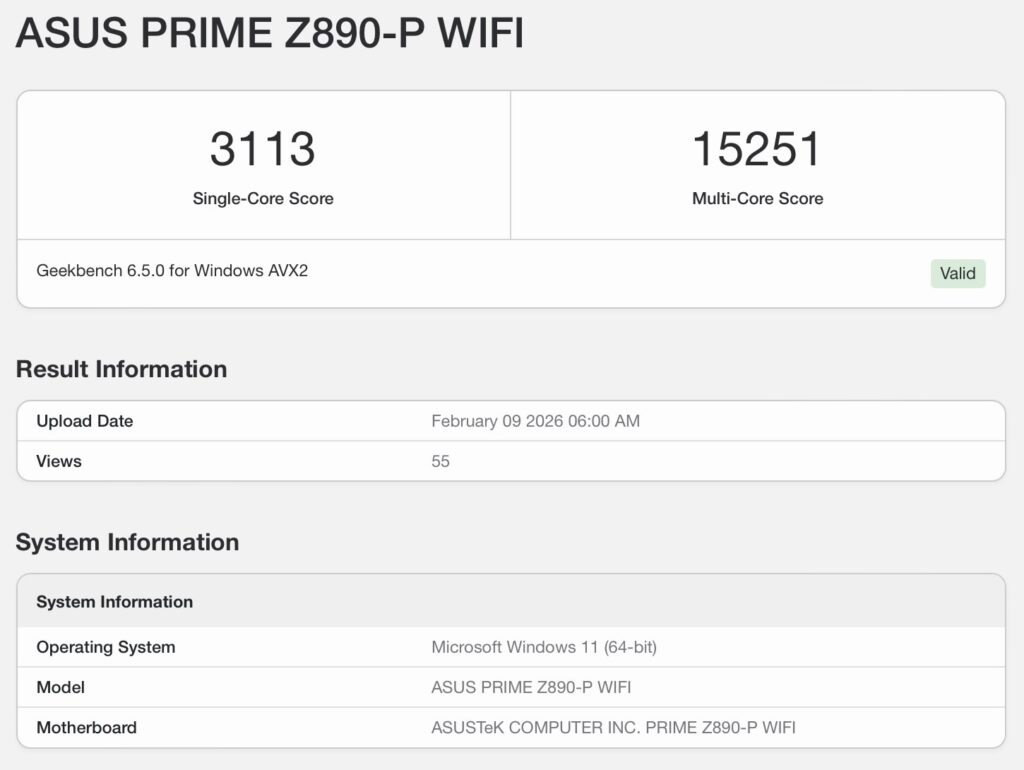The height and width of the screenshot is (770, 1024).
Task: Click the Motherboard row label
Action: coord(86,727)
